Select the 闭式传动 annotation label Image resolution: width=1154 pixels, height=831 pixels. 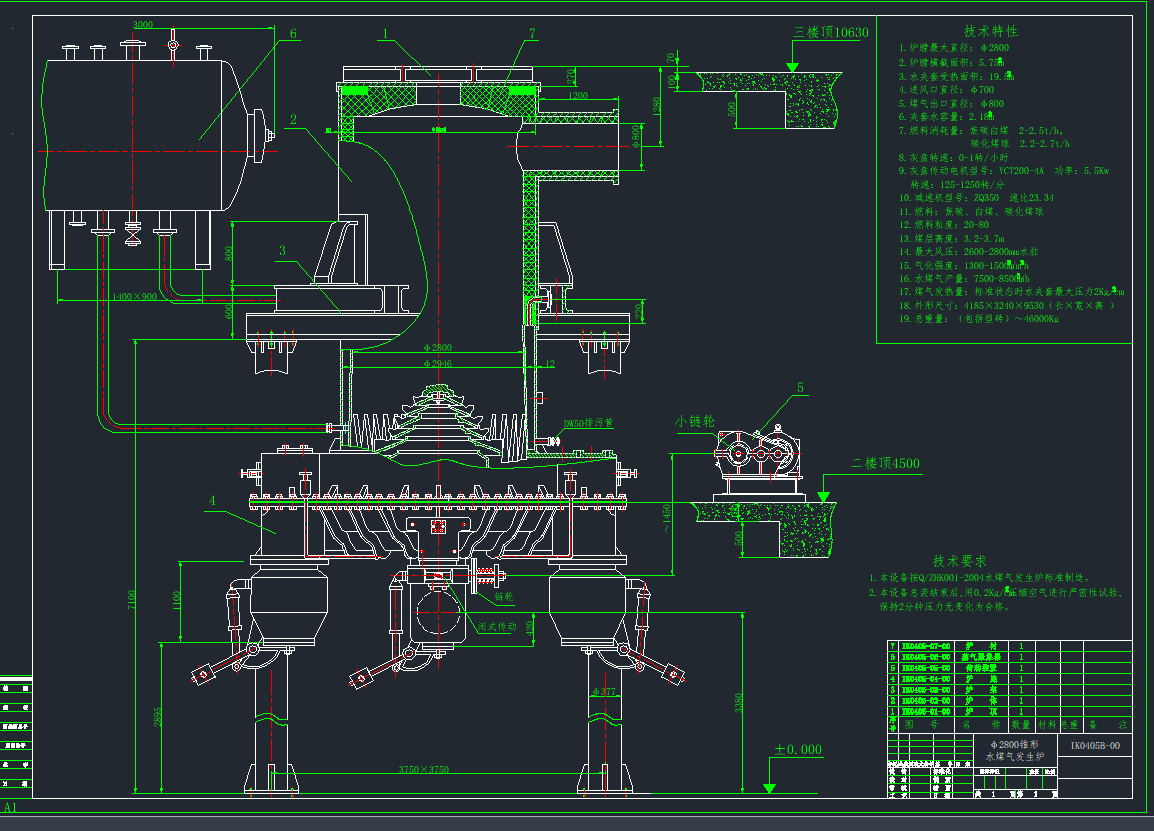[495, 627]
